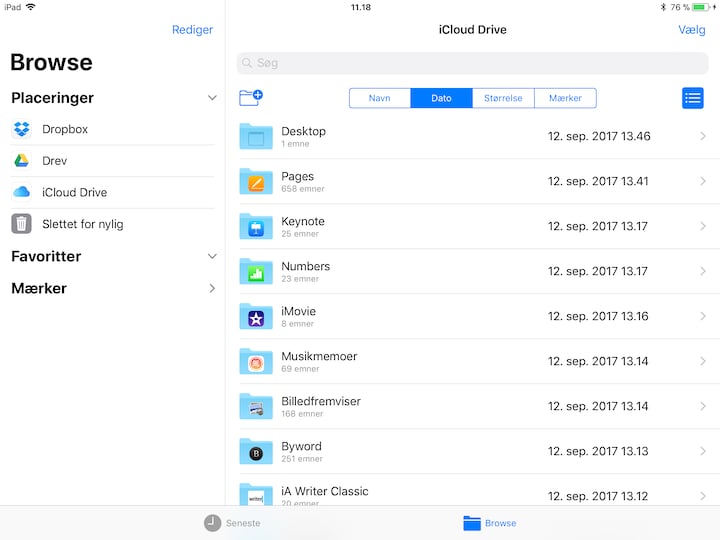Image resolution: width=720 pixels, height=540 pixels.
Task: Open the Numbers folder
Action: (x=472, y=271)
